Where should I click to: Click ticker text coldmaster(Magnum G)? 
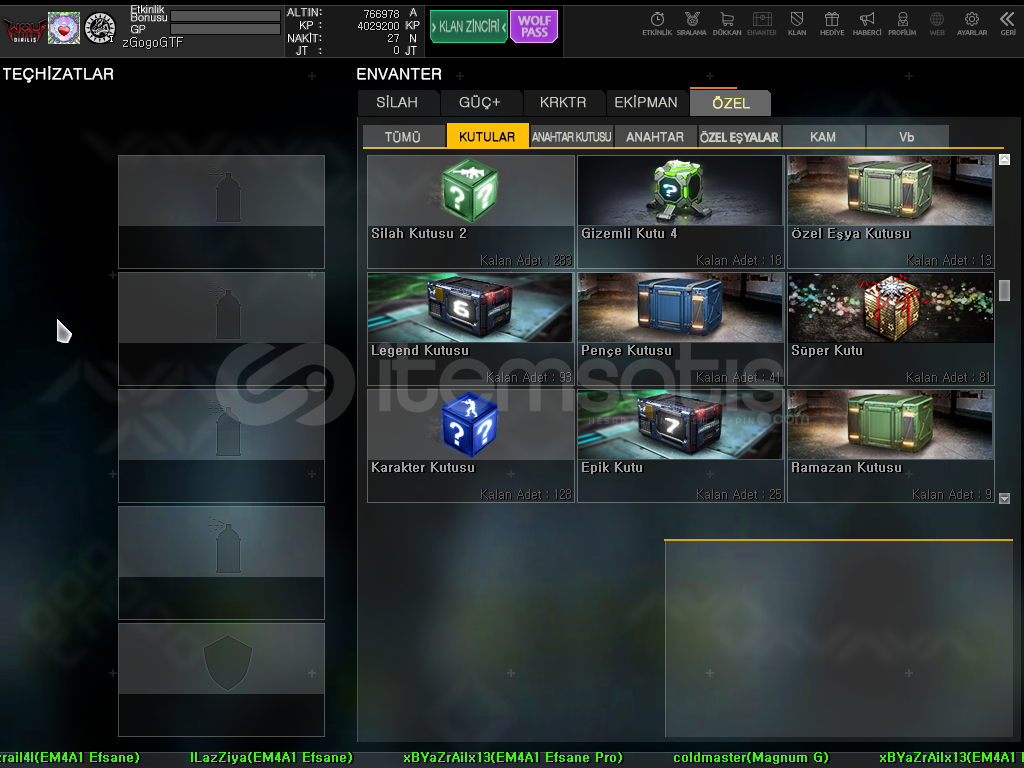click(751, 758)
